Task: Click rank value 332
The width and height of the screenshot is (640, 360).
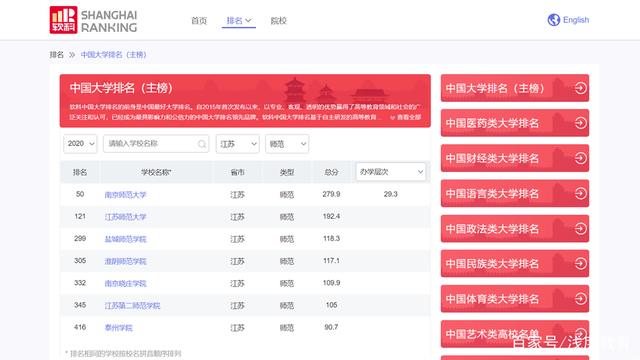Action: point(80,283)
